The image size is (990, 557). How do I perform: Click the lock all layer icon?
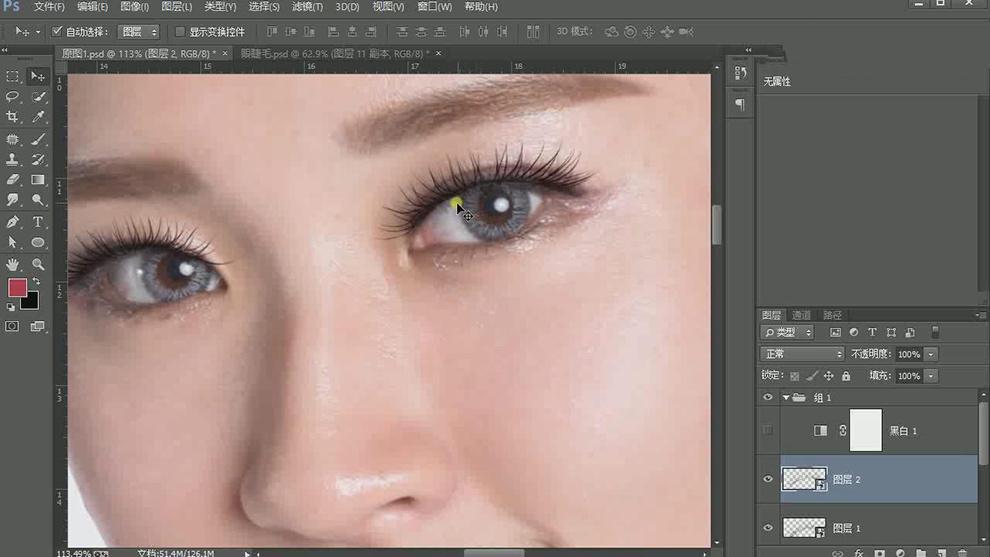[x=846, y=376]
